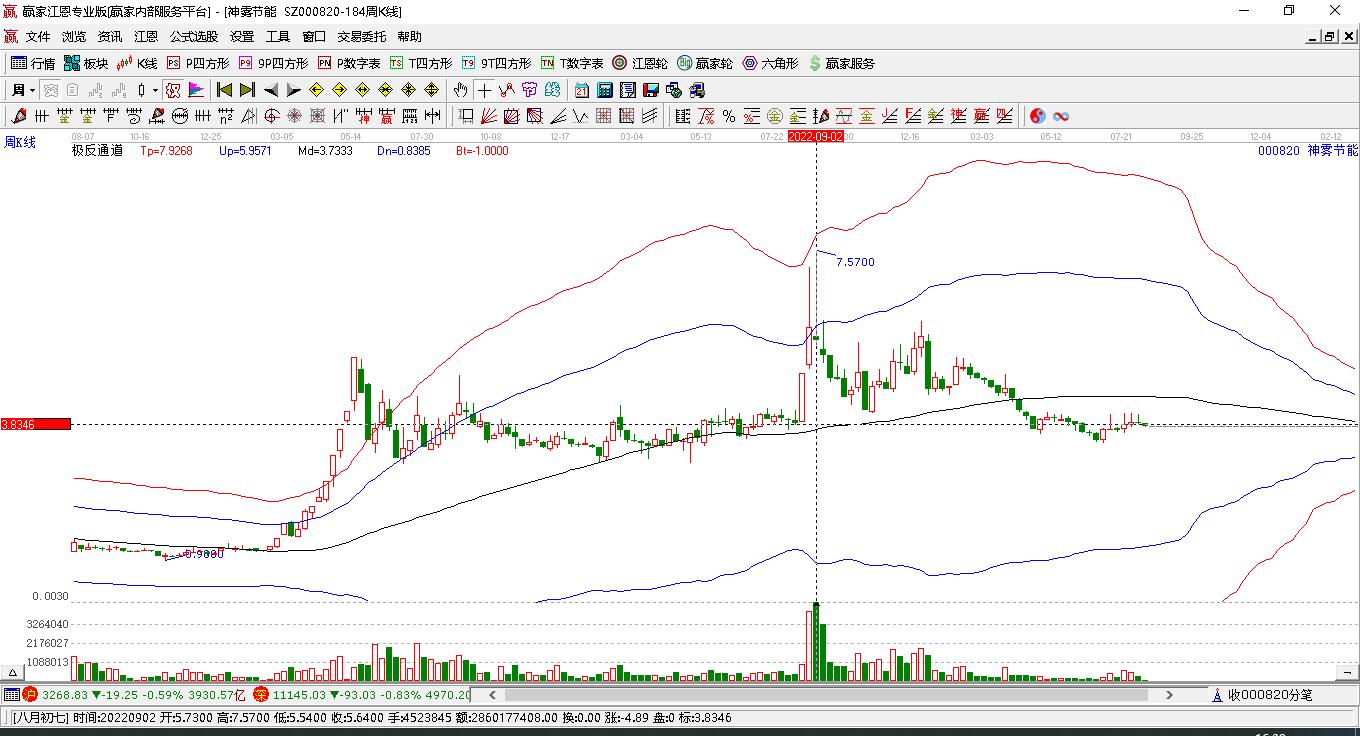The height and width of the screenshot is (736, 1360).
Task: Open the 资讯 menu
Action: click(x=110, y=37)
